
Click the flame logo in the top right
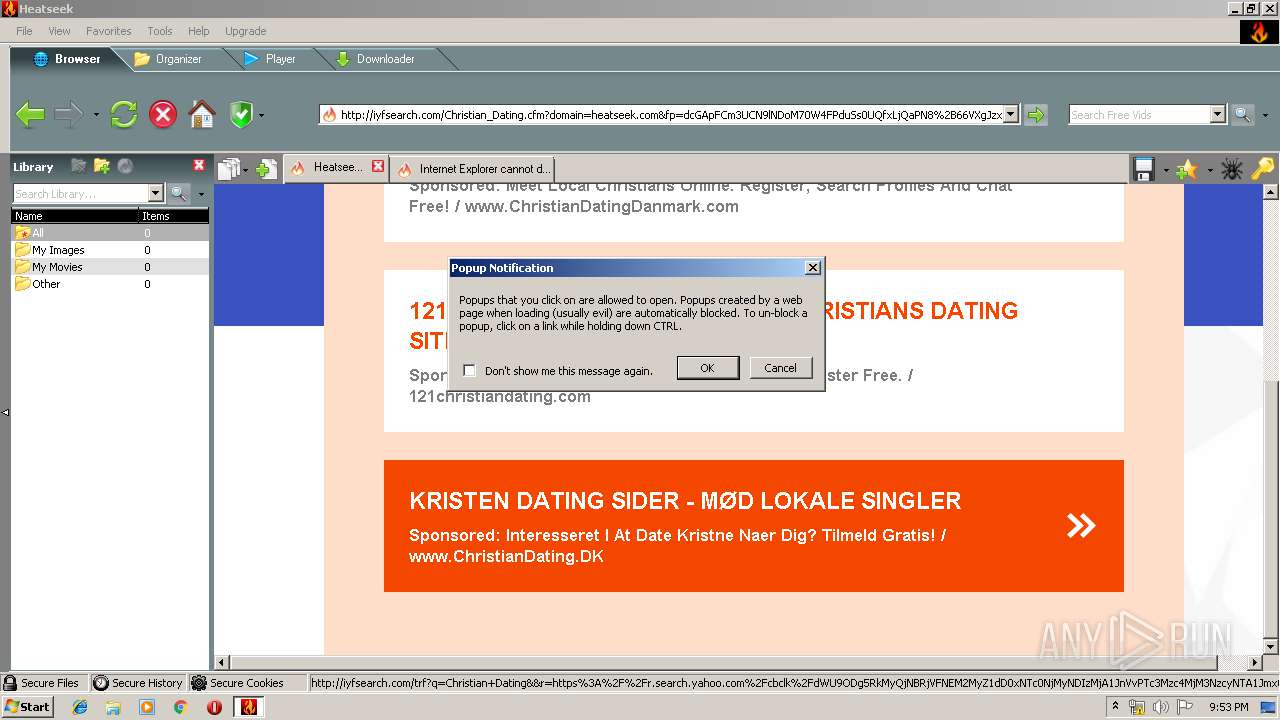pyautogui.click(x=1258, y=32)
